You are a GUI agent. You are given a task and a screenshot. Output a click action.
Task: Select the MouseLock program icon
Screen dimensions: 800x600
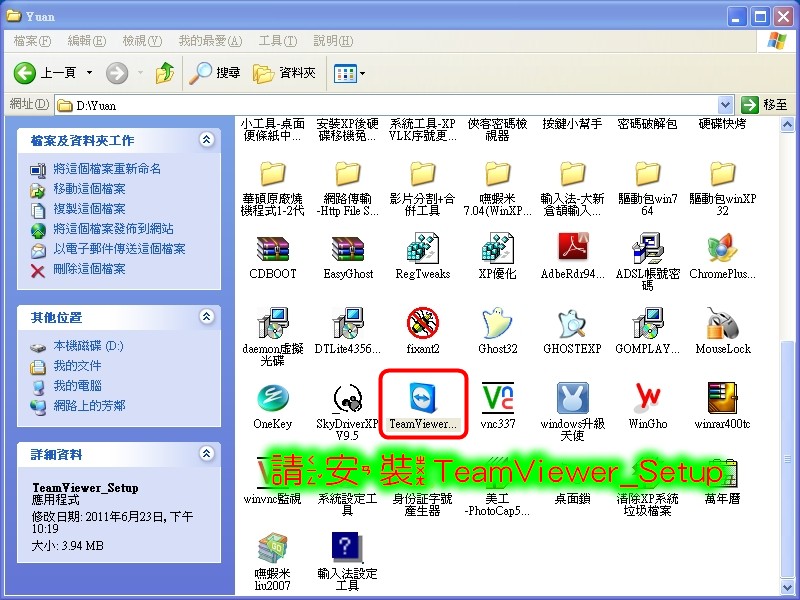click(x=722, y=323)
